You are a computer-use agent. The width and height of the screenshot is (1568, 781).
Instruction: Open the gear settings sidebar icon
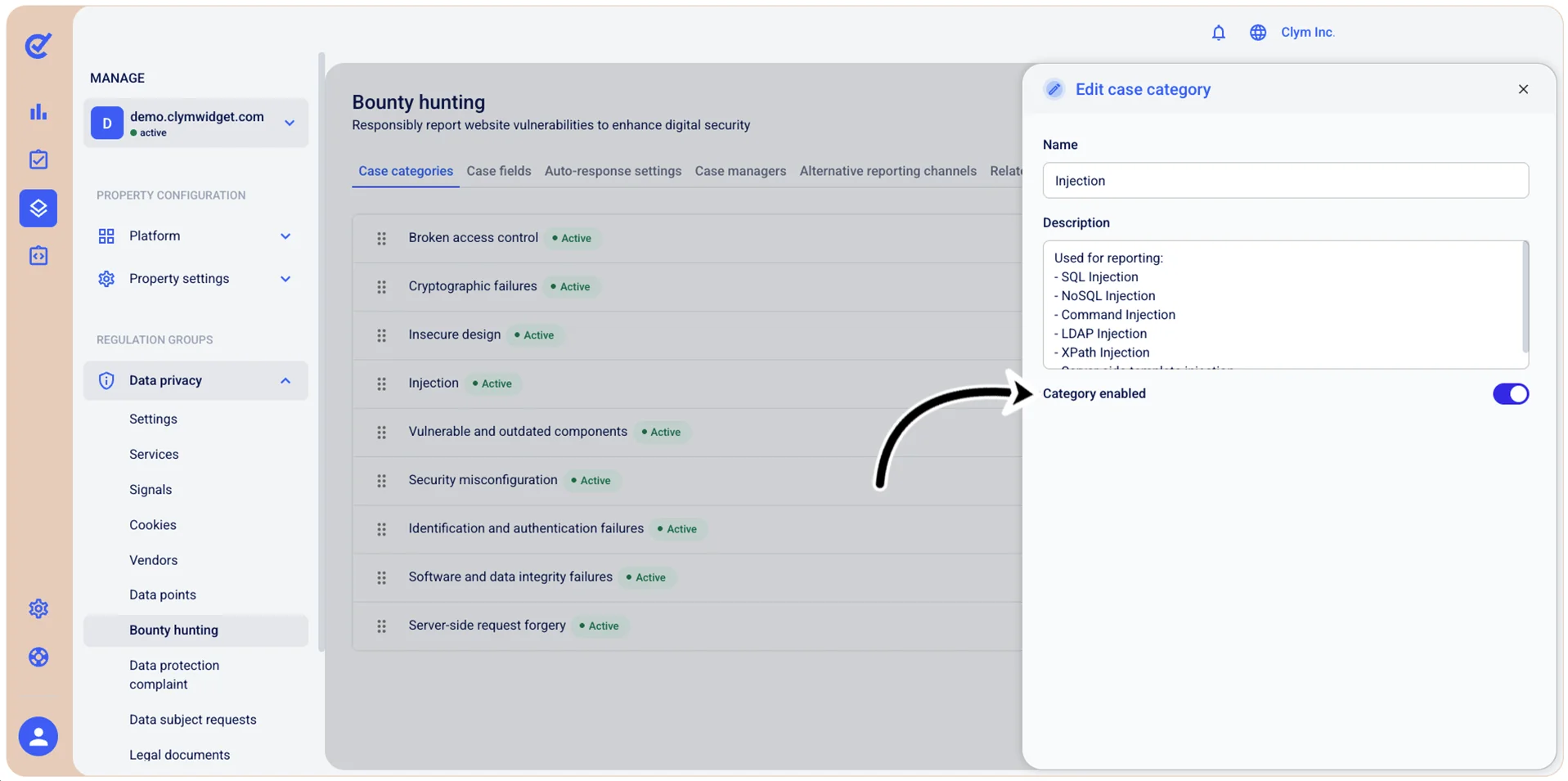pos(38,608)
